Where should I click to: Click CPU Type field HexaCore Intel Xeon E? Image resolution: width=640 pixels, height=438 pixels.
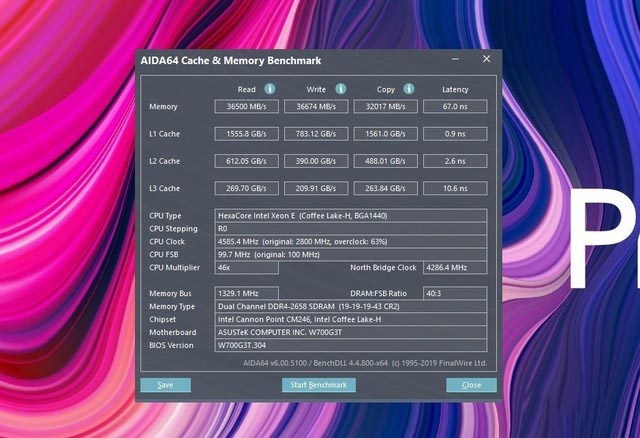point(351,216)
